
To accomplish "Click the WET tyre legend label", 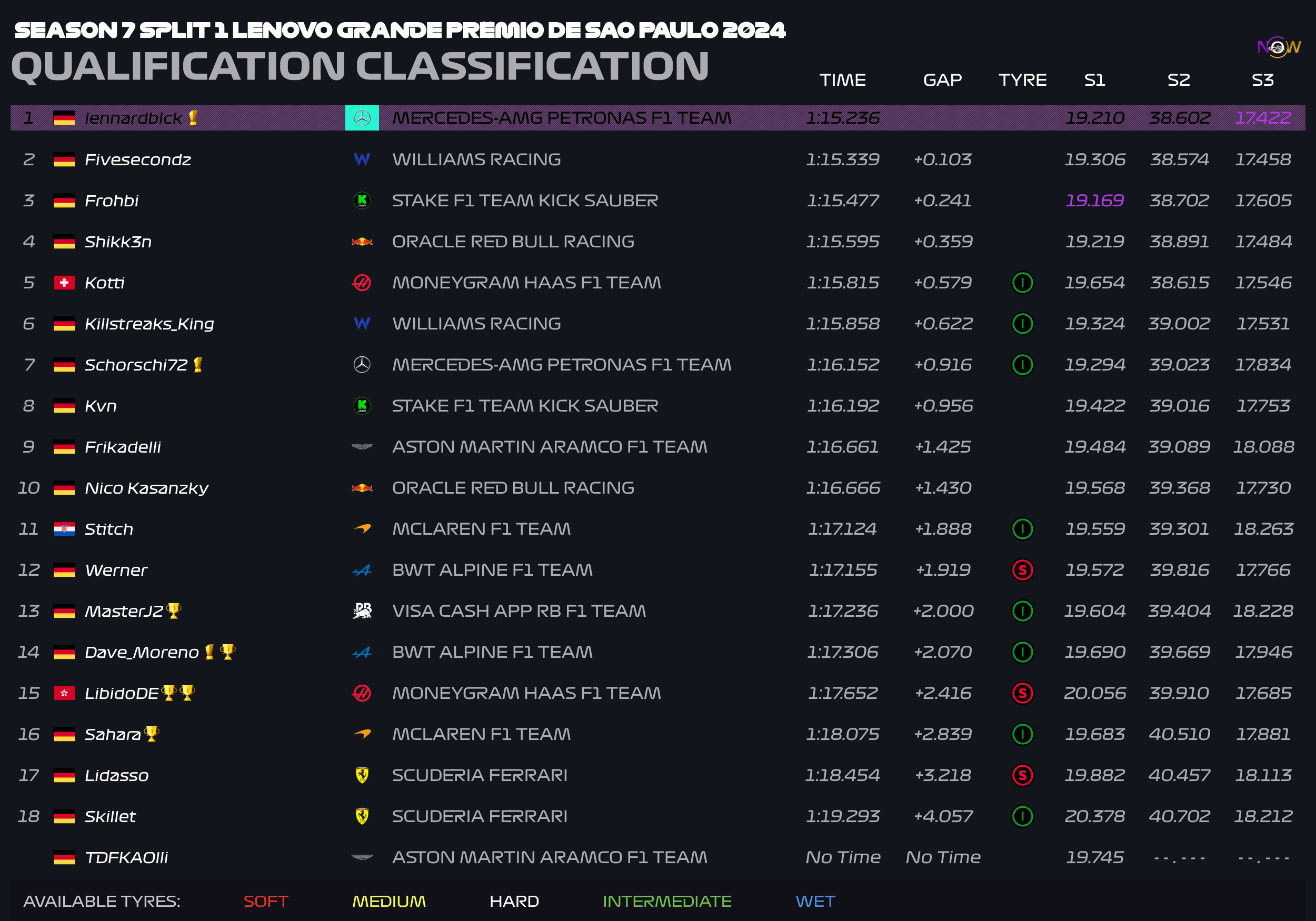I will click(815, 901).
